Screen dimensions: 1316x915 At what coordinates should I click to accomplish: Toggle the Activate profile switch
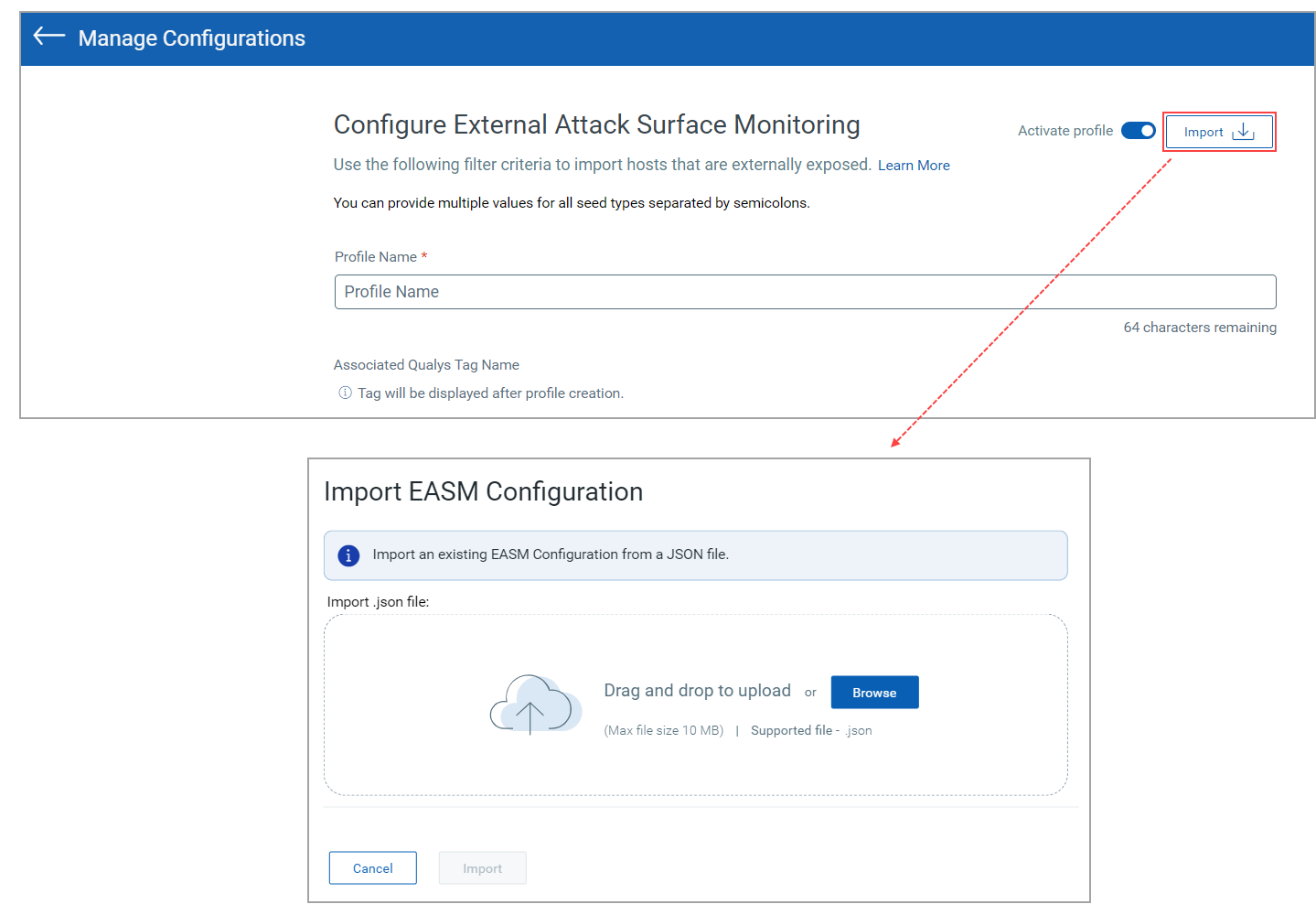(1139, 131)
